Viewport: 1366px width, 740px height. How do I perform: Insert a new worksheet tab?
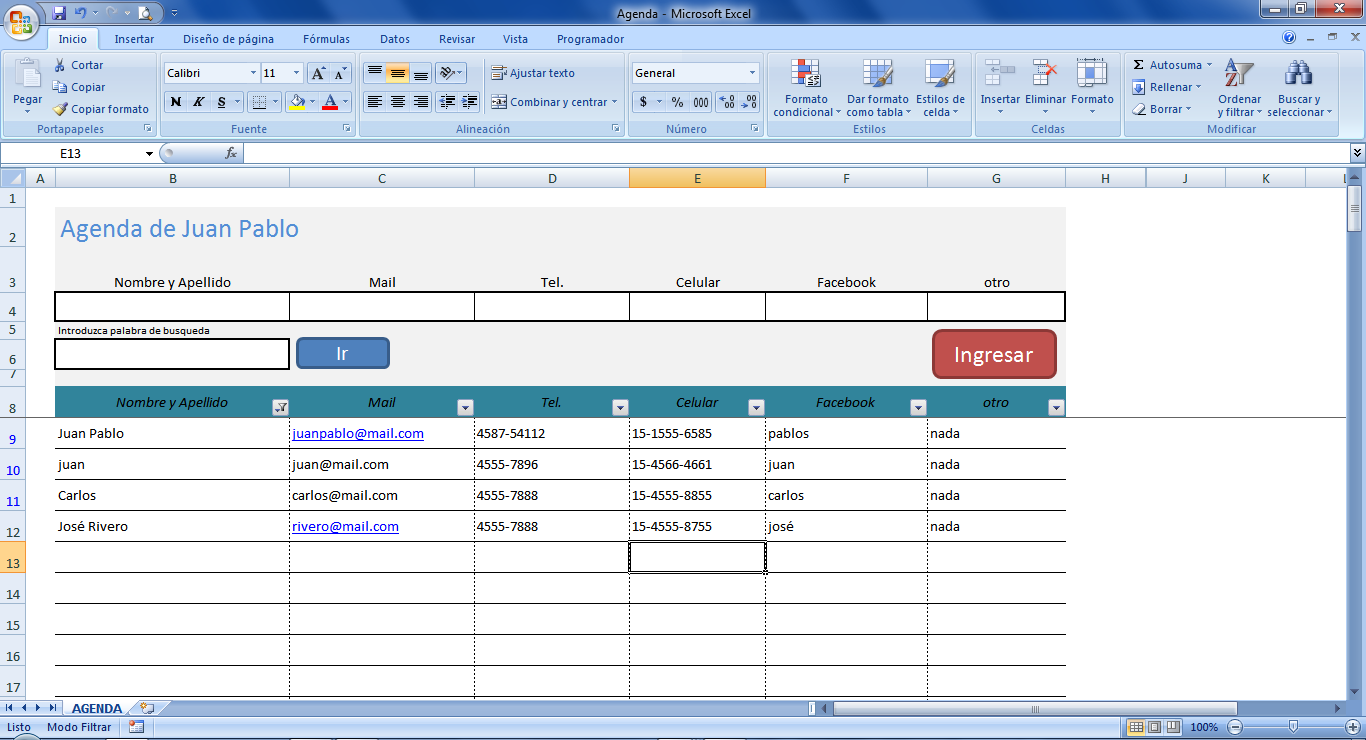pyautogui.click(x=146, y=708)
